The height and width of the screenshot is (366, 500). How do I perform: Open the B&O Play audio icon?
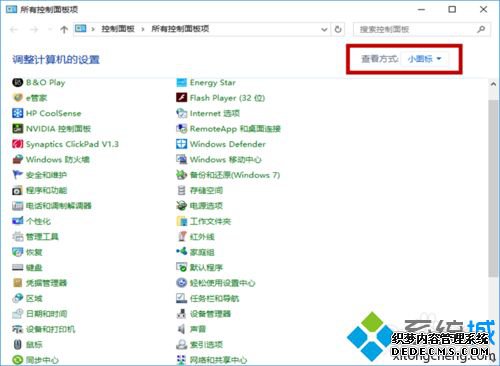tap(17, 82)
